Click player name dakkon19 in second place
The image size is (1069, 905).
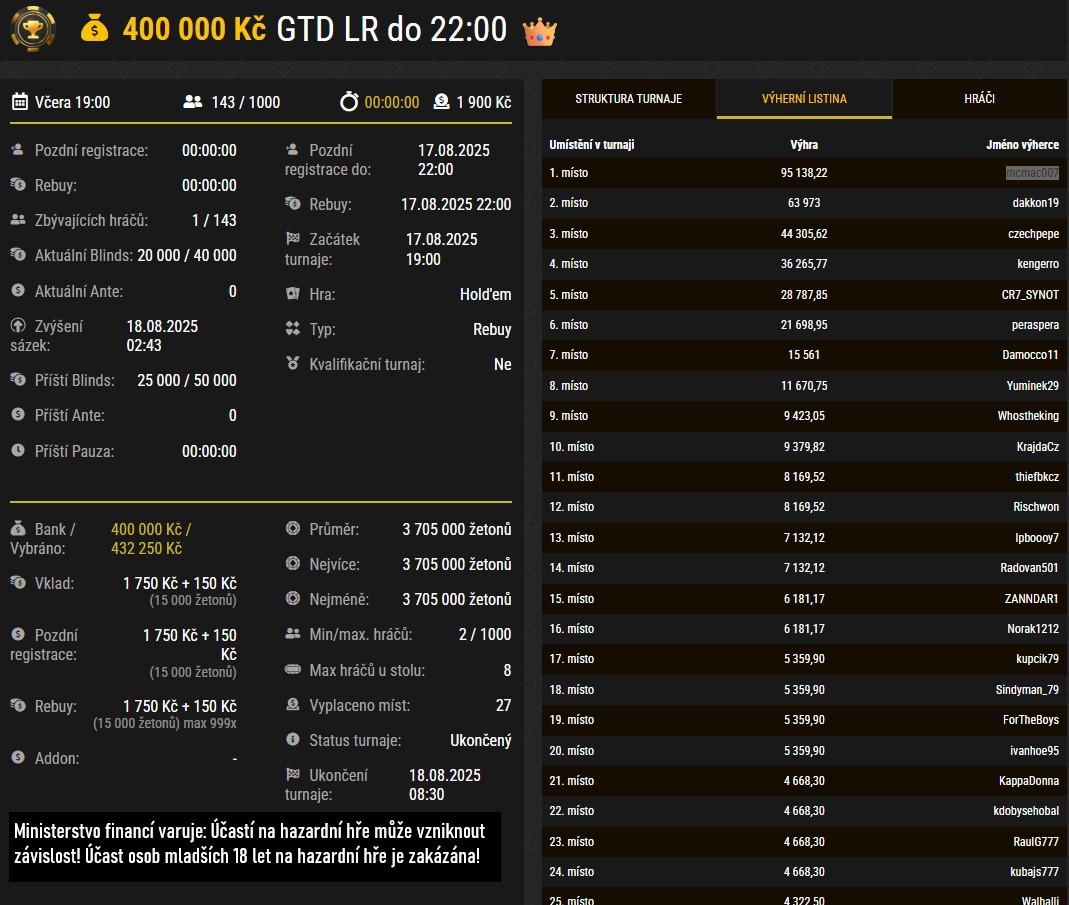click(1035, 203)
